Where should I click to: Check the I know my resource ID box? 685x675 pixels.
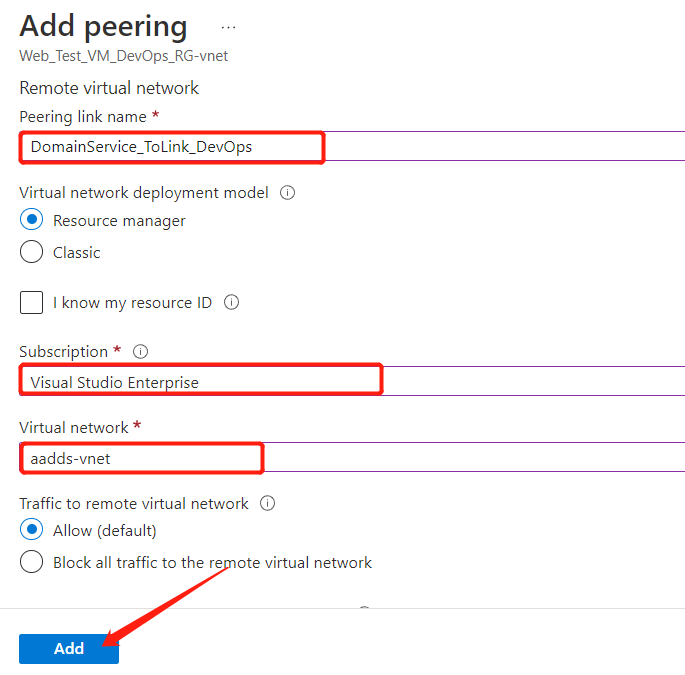pyautogui.click(x=31, y=302)
